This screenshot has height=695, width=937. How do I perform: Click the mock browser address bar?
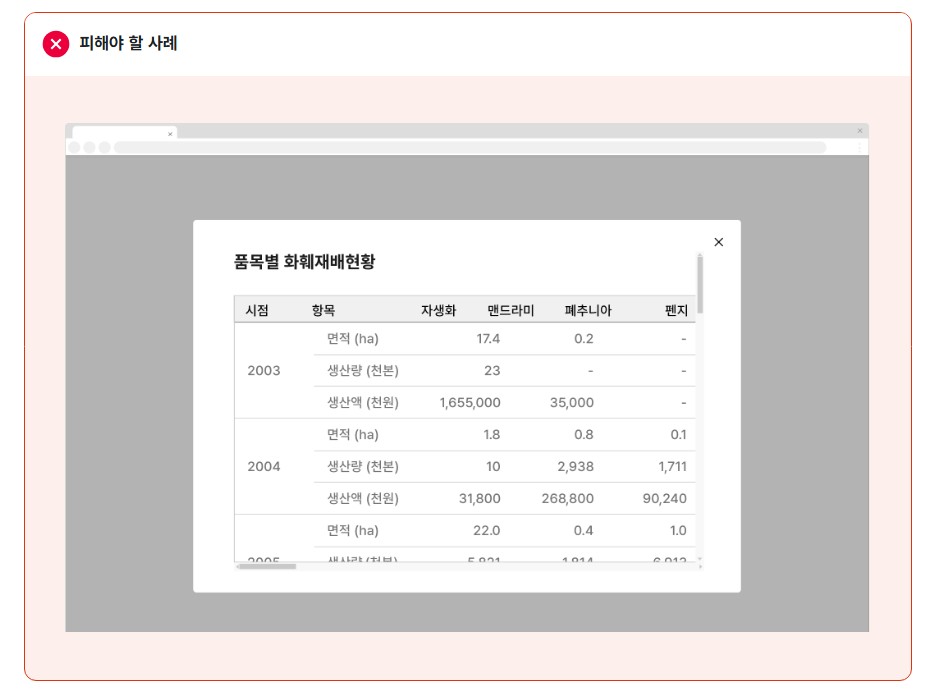point(470,147)
